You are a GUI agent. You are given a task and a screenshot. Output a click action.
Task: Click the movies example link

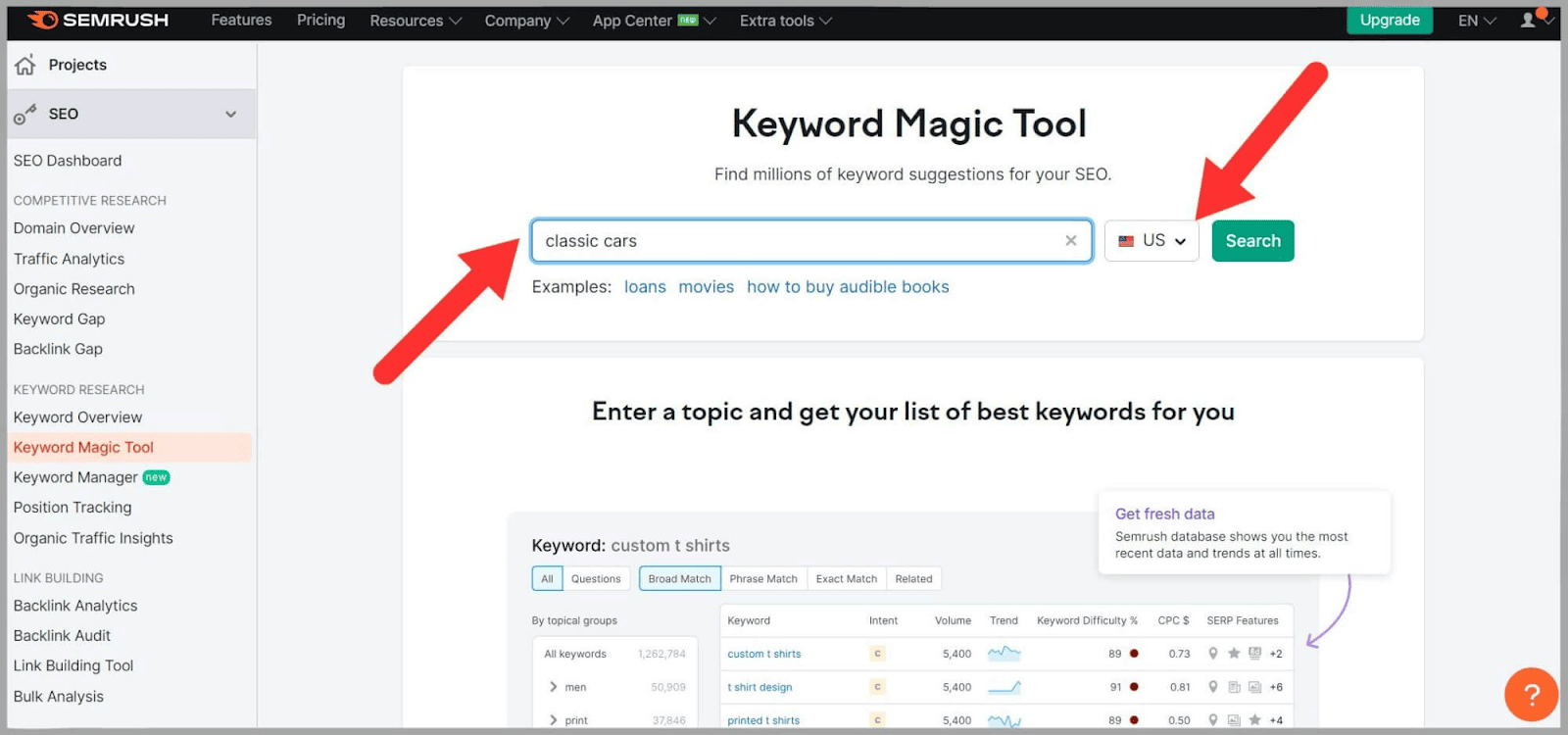click(x=706, y=287)
